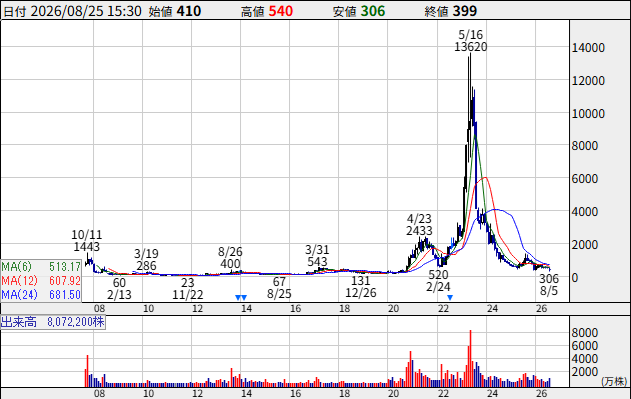Select the 12/26 low label 131
The width and height of the screenshot is (631, 399).
point(361,280)
